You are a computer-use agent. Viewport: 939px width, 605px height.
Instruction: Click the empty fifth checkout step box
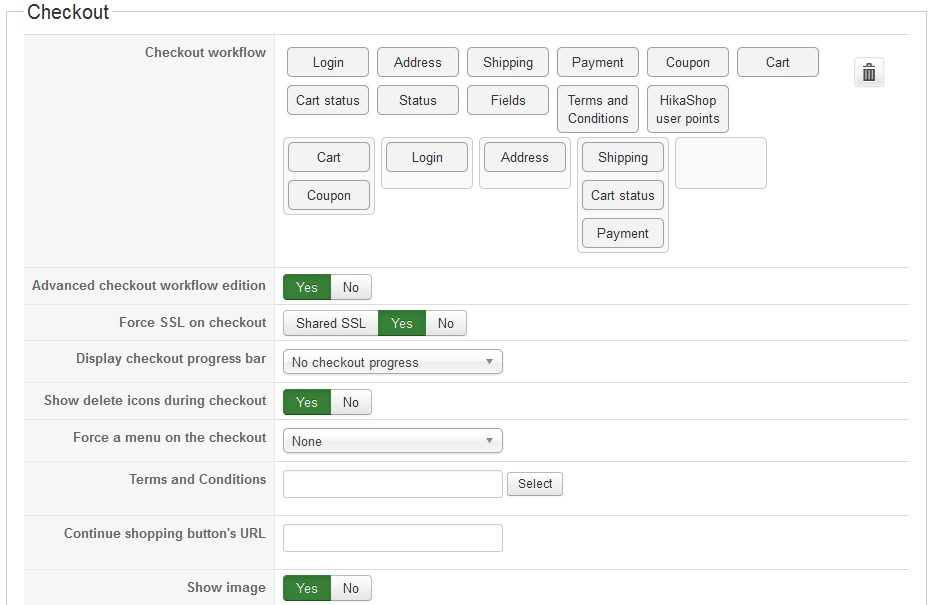721,163
